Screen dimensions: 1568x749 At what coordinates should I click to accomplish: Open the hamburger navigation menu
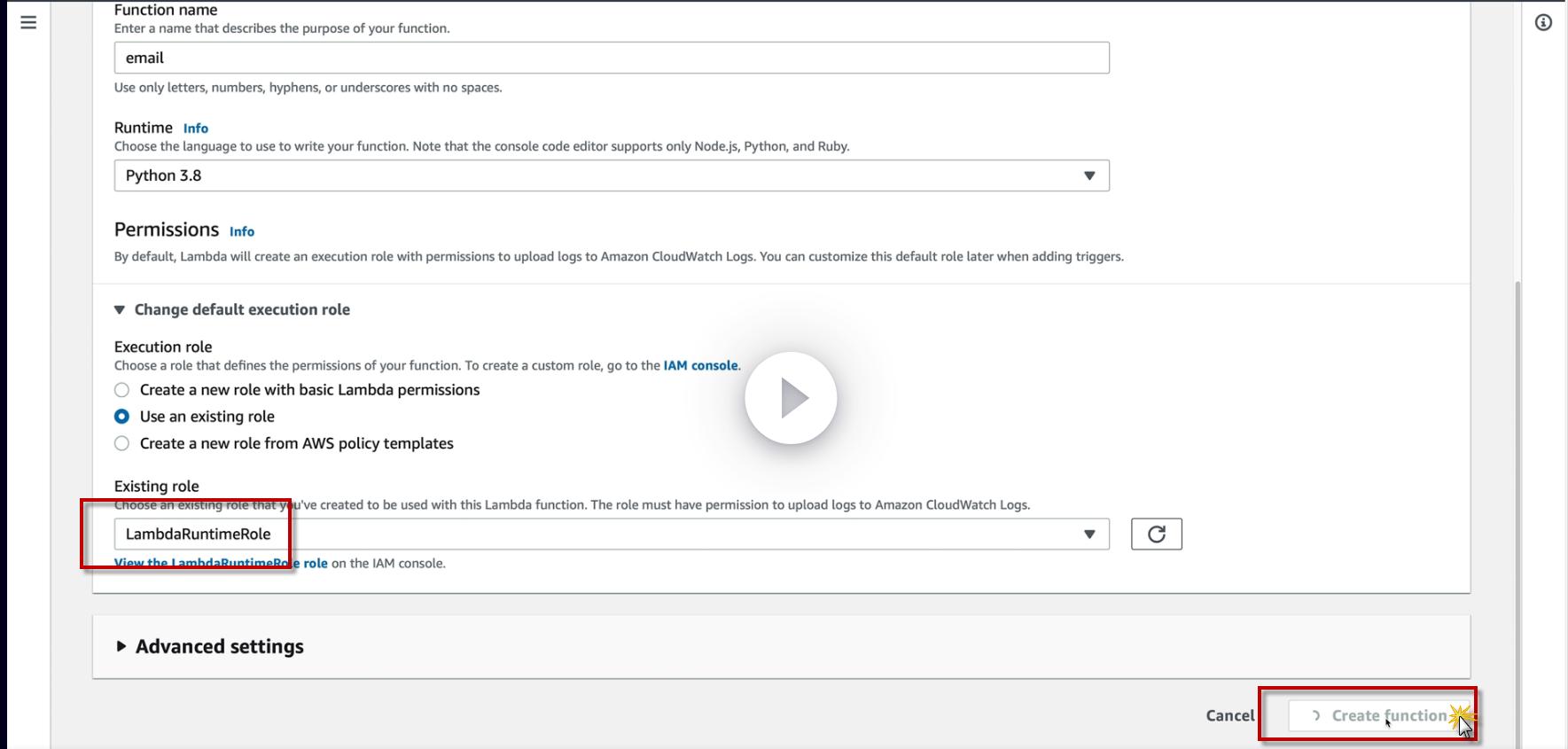click(x=28, y=22)
